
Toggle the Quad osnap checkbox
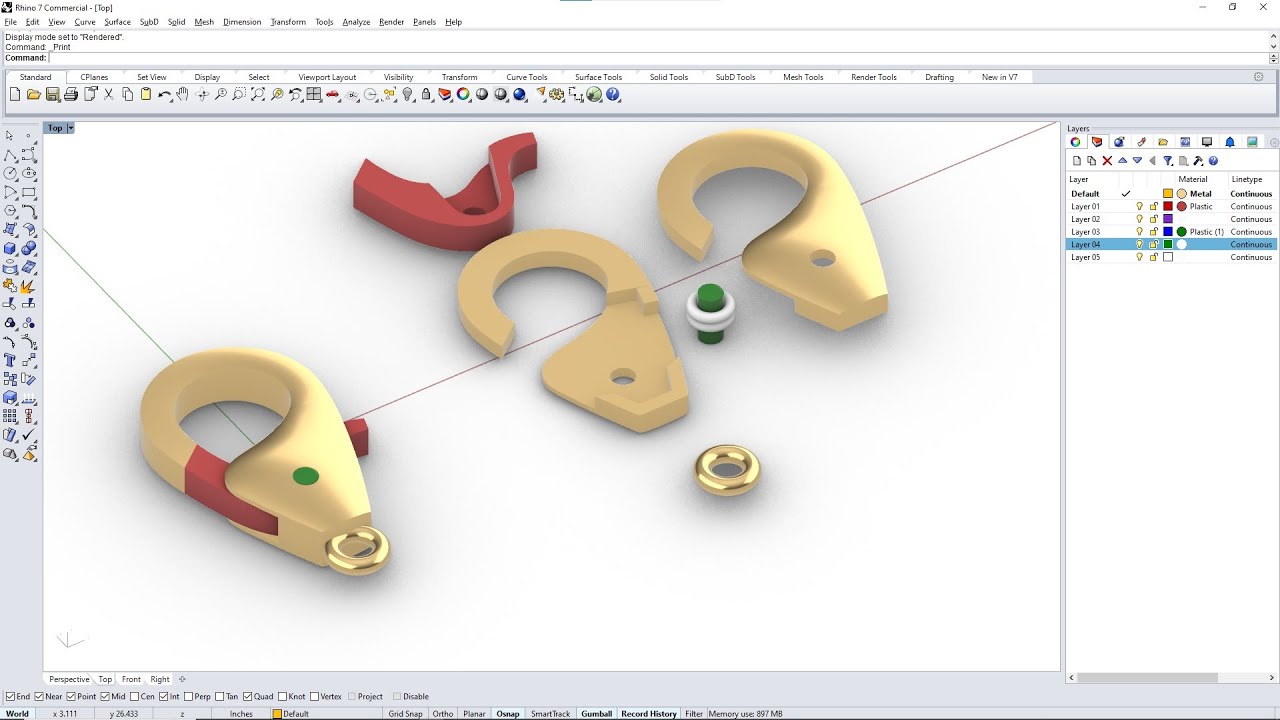[248, 697]
